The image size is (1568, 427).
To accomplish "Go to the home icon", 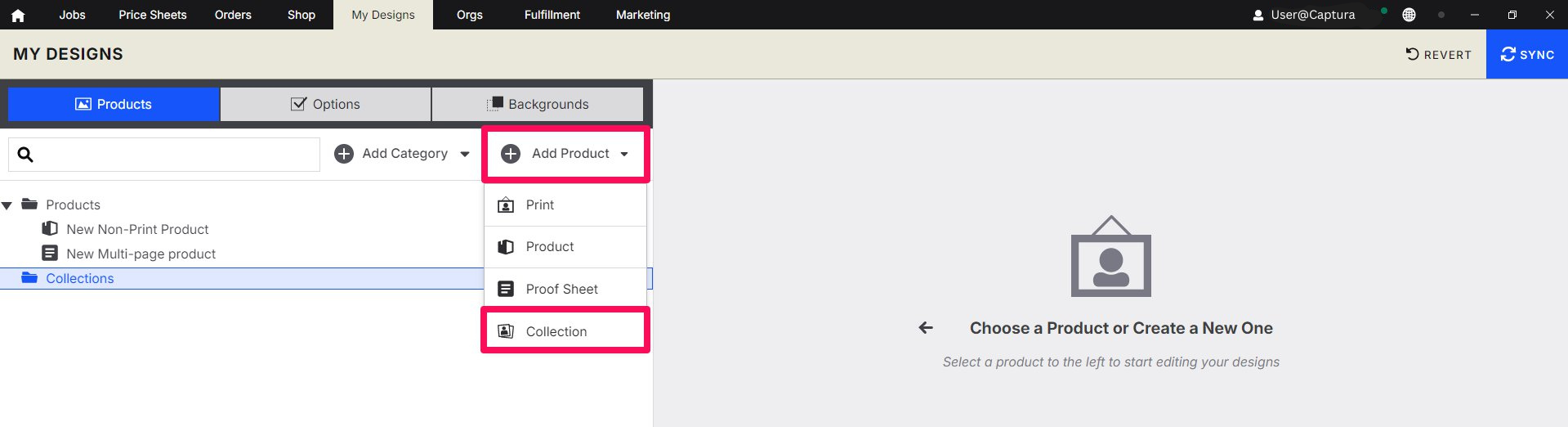I will [x=18, y=15].
